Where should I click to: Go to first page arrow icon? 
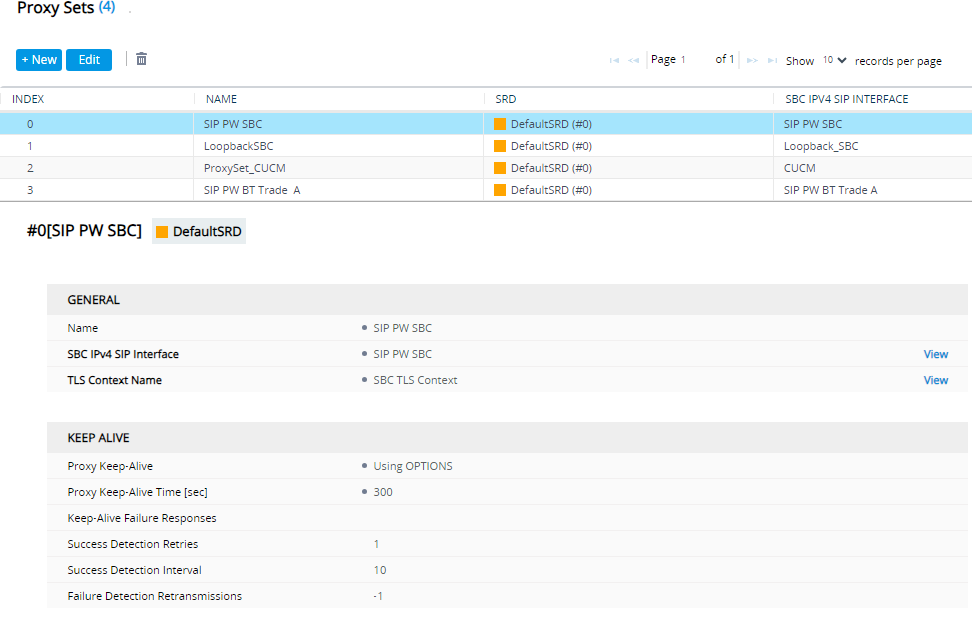(614, 60)
